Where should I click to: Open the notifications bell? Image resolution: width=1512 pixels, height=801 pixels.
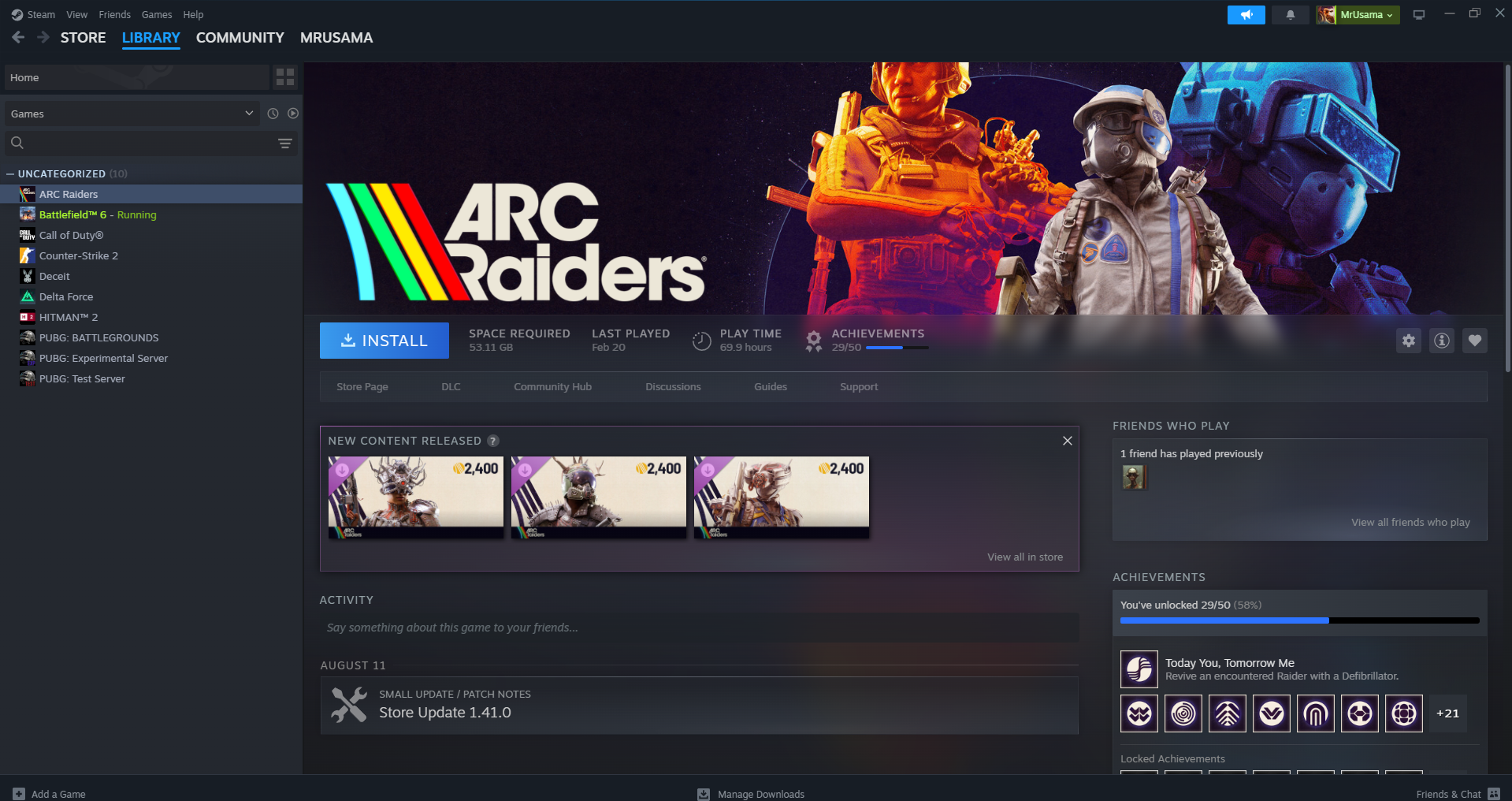(x=1290, y=15)
